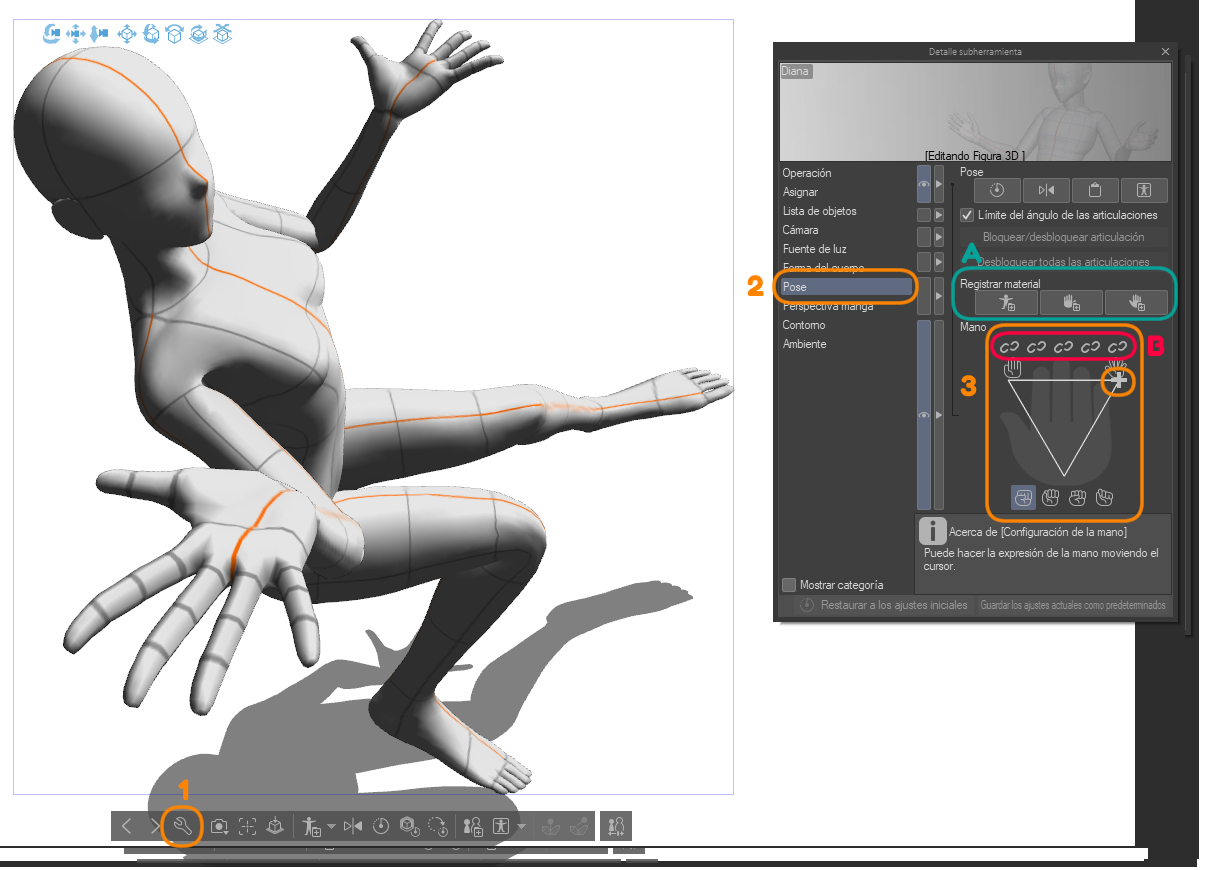
Task: Click register pose figure icon in launcher
Action: pos(311,827)
